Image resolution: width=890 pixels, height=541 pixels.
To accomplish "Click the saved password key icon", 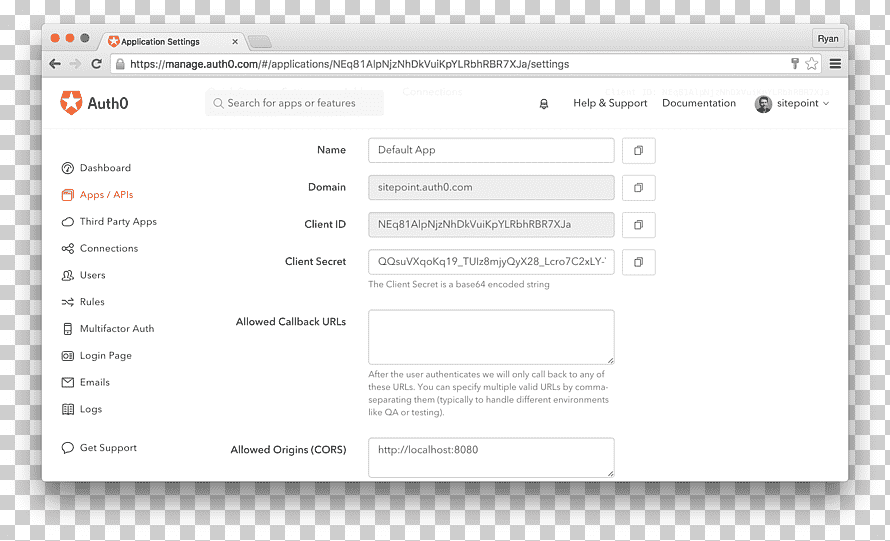I will click(795, 64).
